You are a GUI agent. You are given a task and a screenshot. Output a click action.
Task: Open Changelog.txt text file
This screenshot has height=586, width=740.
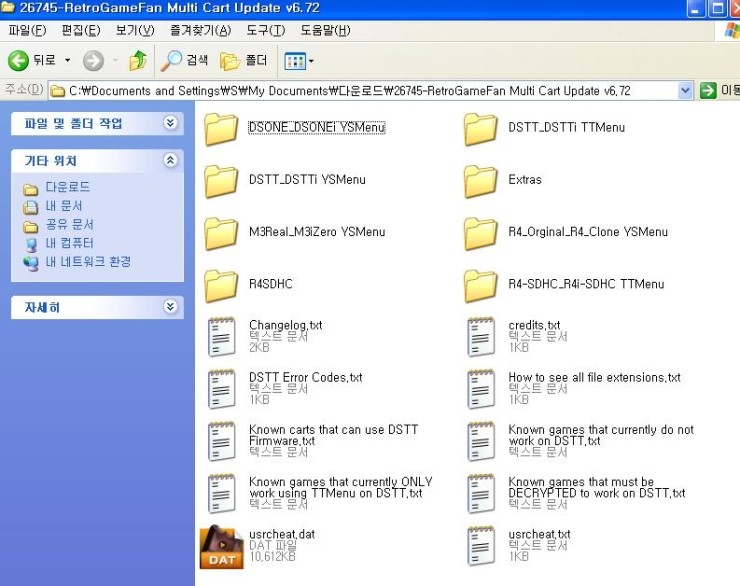pyautogui.click(x=221, y=337)
